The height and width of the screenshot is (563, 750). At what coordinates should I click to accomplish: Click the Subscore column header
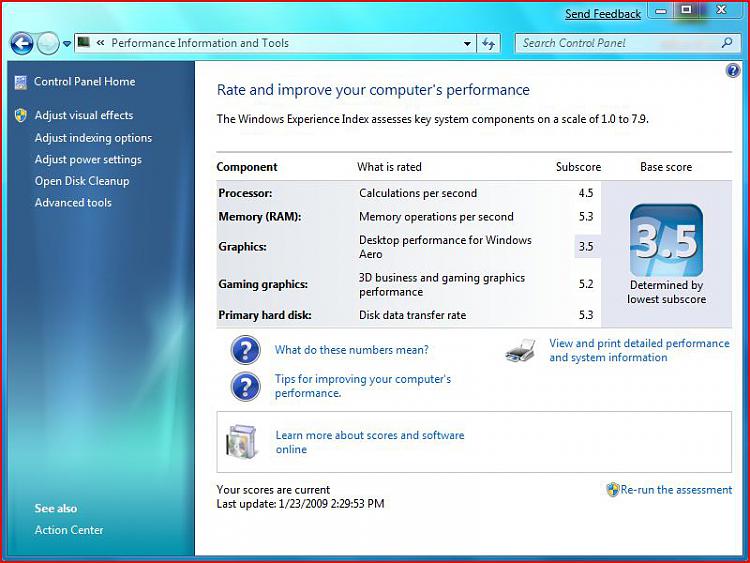[578, 167]
